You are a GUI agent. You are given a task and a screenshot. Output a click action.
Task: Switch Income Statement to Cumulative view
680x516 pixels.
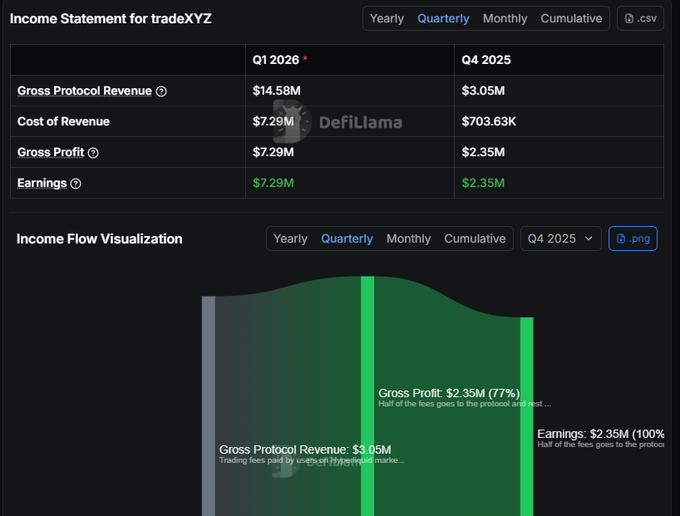[571, 18]
